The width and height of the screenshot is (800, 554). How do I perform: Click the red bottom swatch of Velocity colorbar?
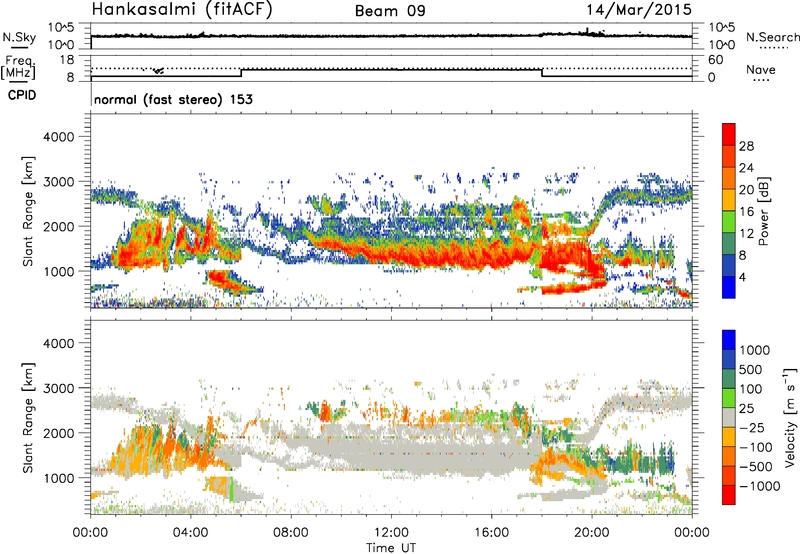pos(729,495)
